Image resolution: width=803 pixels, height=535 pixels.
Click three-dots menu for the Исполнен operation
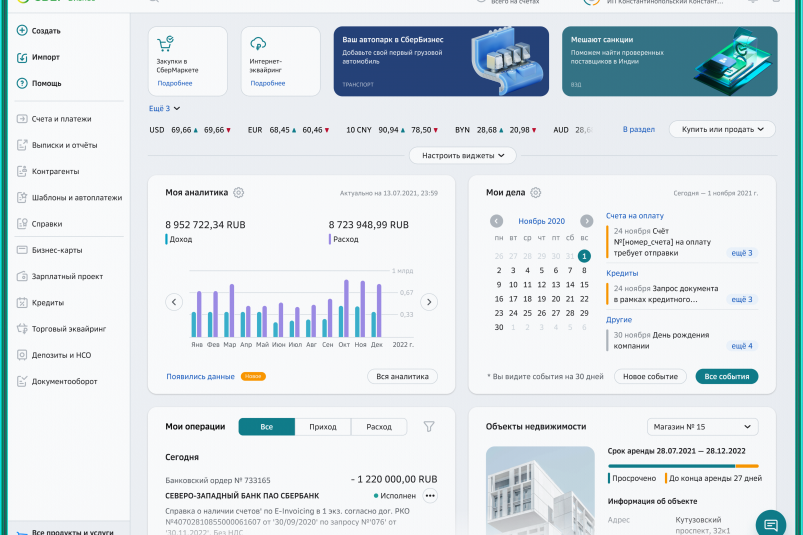(x=431, y=495)
